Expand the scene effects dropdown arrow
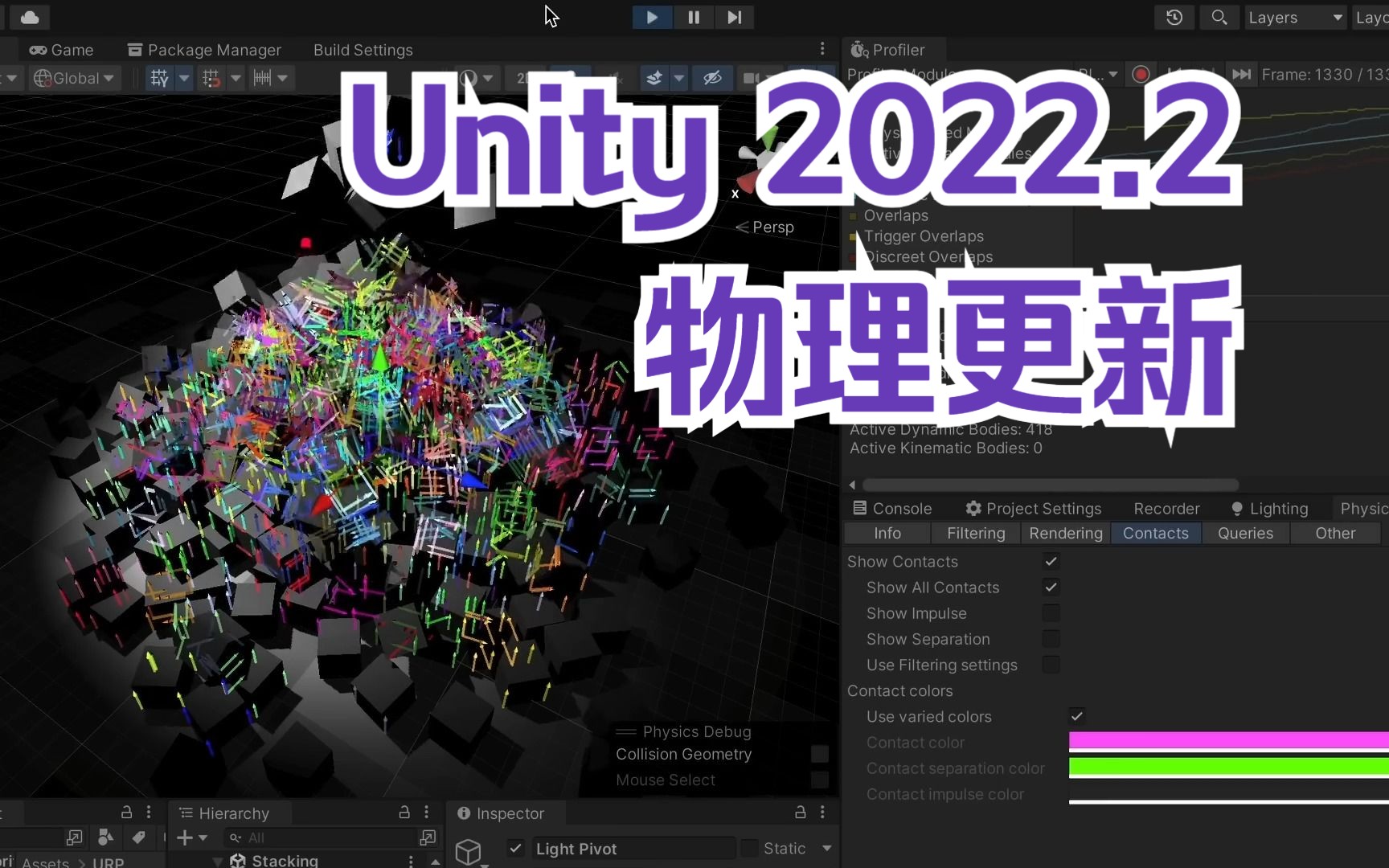 (679, 78)
